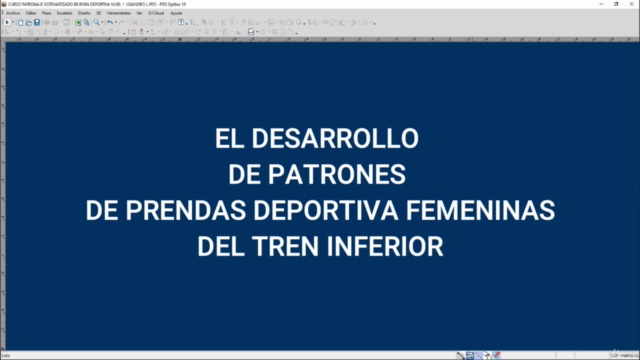
Task: Expand the undo history dropdown arrow
Action: (116, 22)
